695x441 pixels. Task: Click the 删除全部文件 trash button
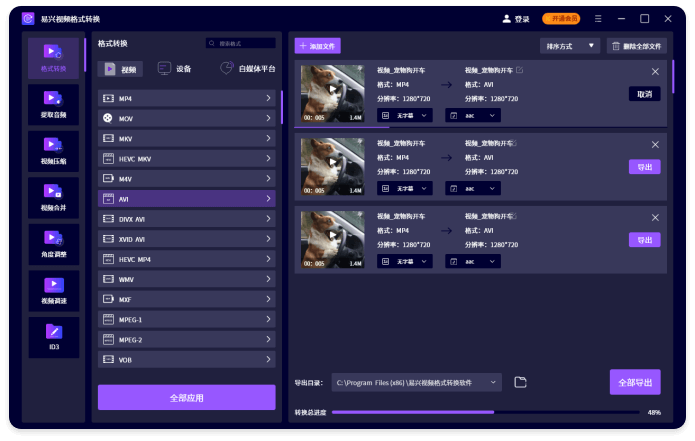click(636, 46)
